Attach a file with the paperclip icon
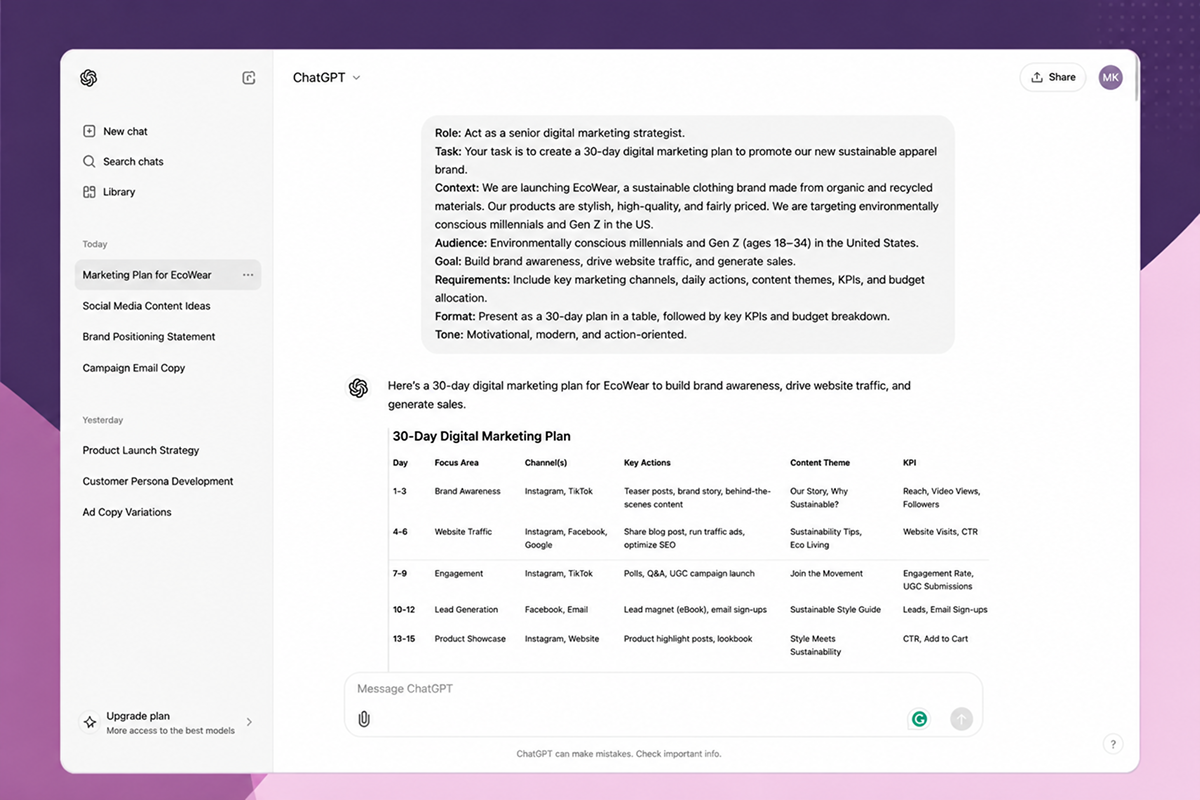Viewport: 1200px width, 800px height. click(x=364, y=719)
